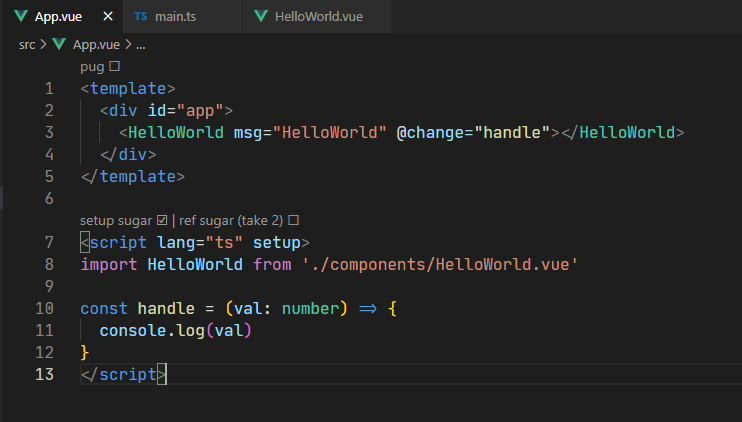Click the @change="handle" attribute
Image resolution: width=742 pixels, height=422 pixels.
point(473,132)
